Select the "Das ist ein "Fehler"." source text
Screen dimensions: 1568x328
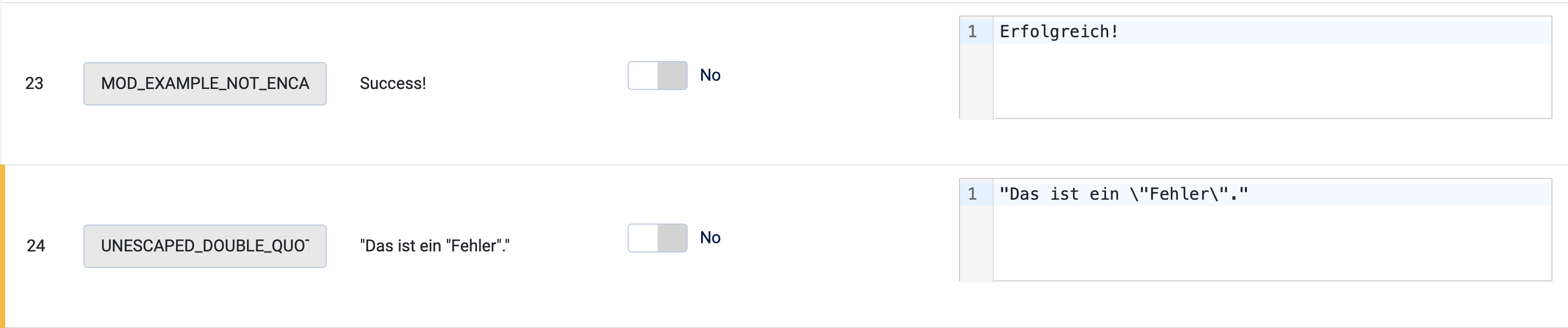[x=434, y=246]
